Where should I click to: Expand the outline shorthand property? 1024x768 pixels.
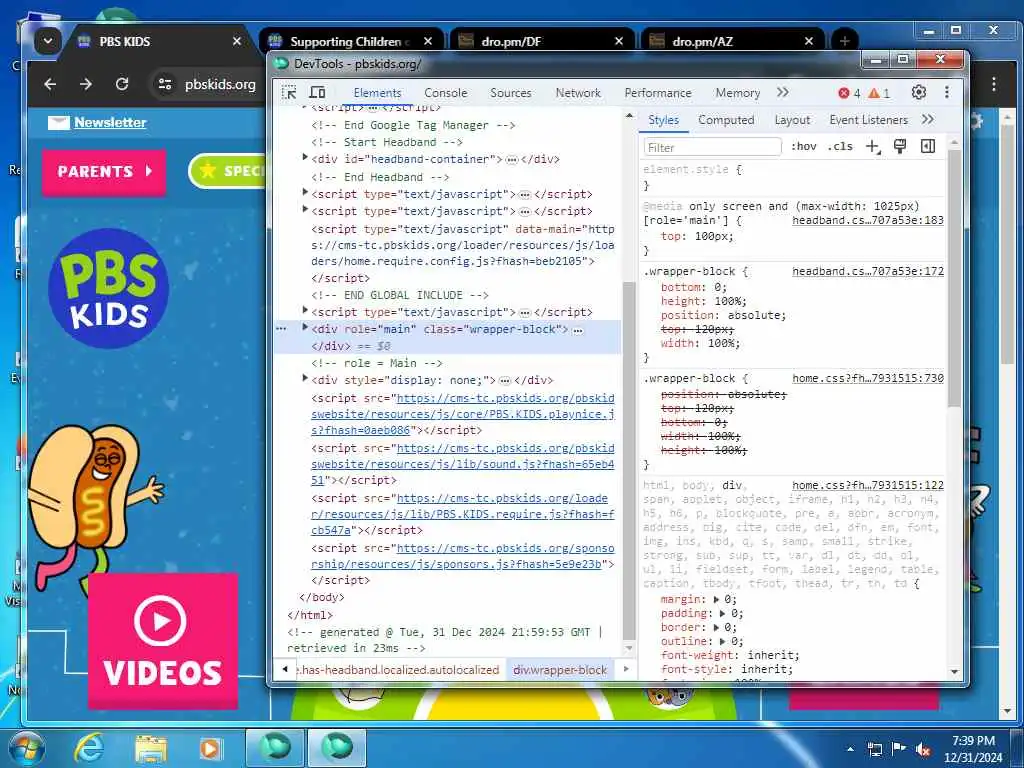[723, 642]
